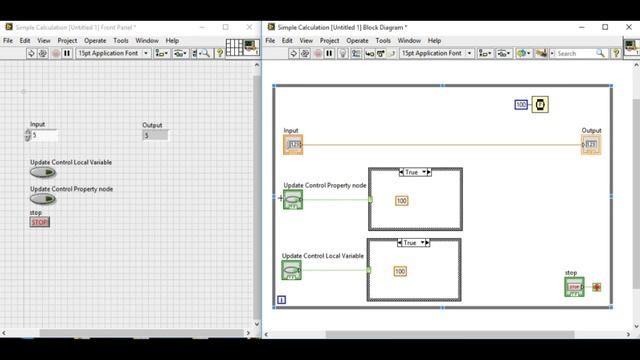Screen dimensions: 640x360
Task: Click the connector pane grid icon
Action: (x=234, y=47)
